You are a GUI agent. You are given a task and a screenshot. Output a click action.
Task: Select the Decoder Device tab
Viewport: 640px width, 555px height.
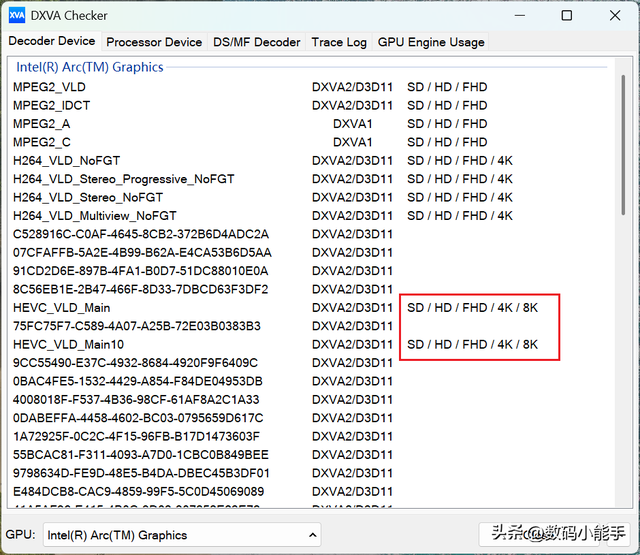coord(52,42)
